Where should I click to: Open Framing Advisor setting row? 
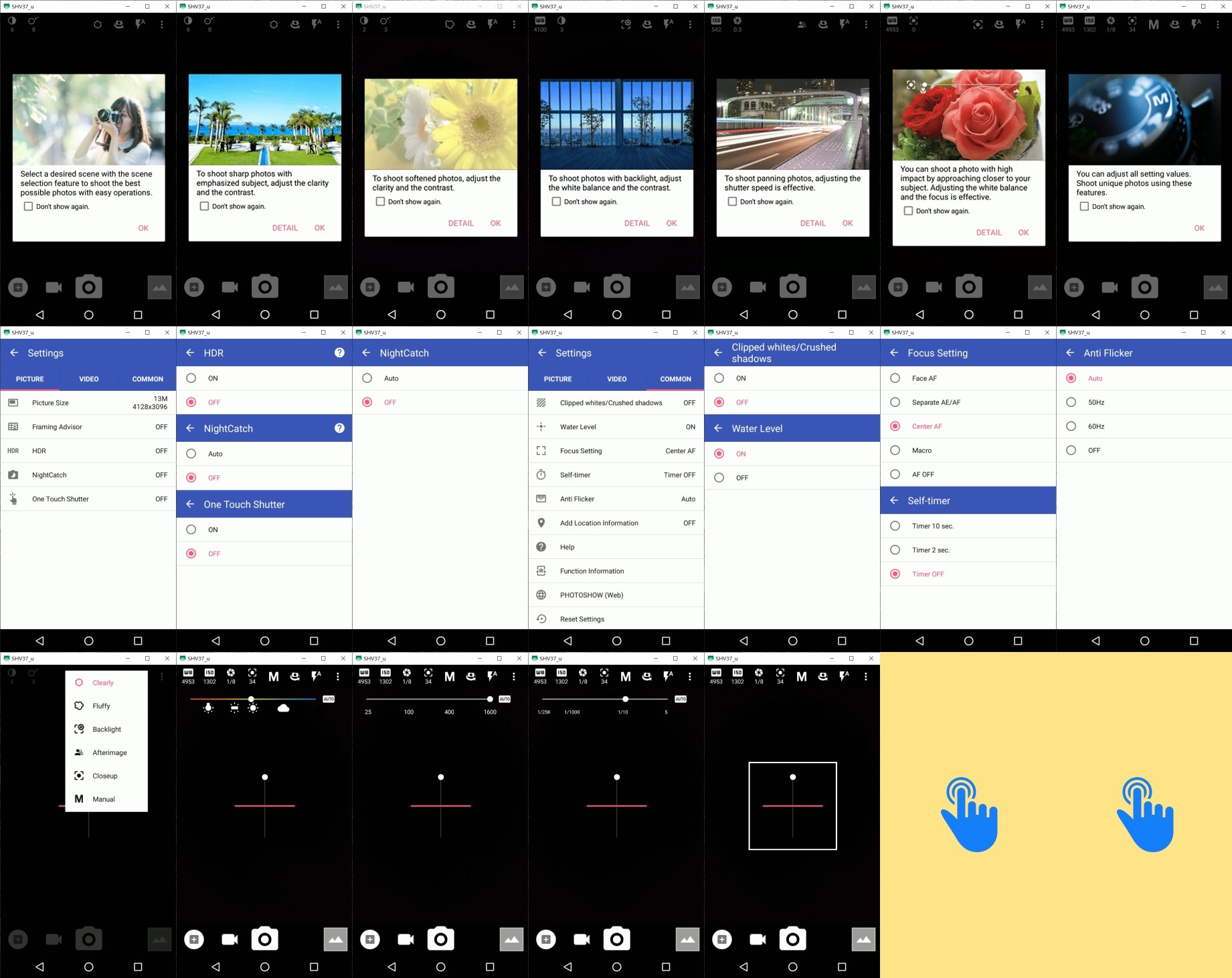[x=88, y=427]
